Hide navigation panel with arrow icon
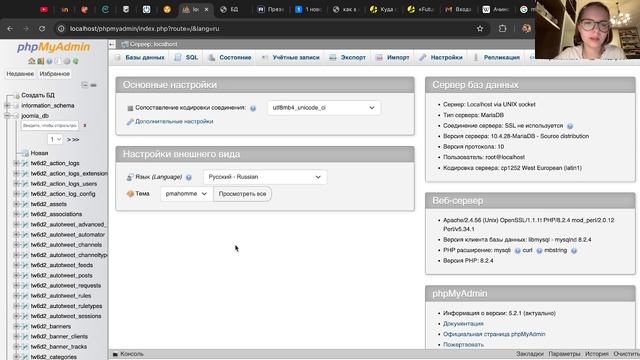The width and height of the screenshot is (640, 360). (112, 44)
